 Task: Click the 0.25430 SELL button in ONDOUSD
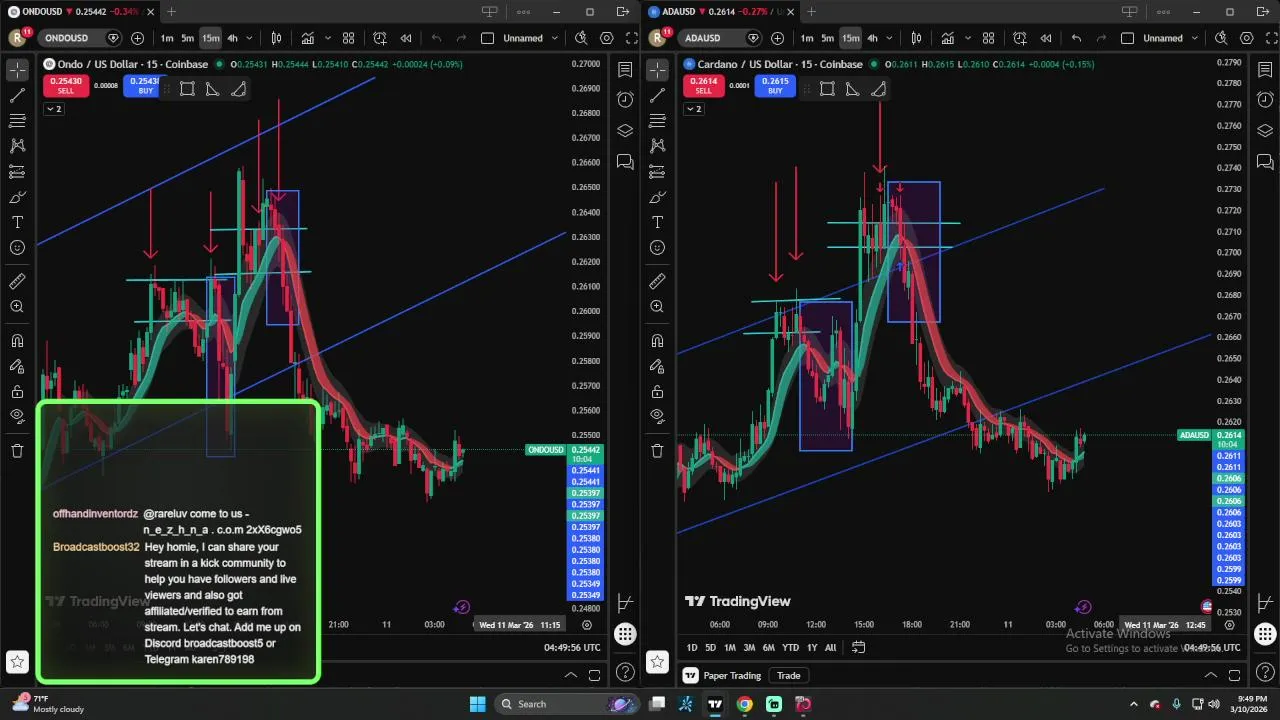(65, 86)
